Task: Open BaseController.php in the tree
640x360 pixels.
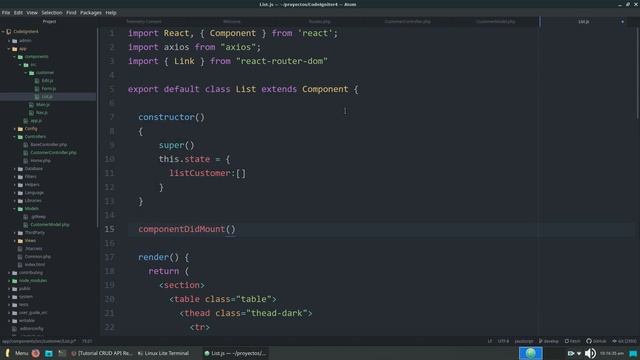Action: pyautogui.click(x=49, y=144)
